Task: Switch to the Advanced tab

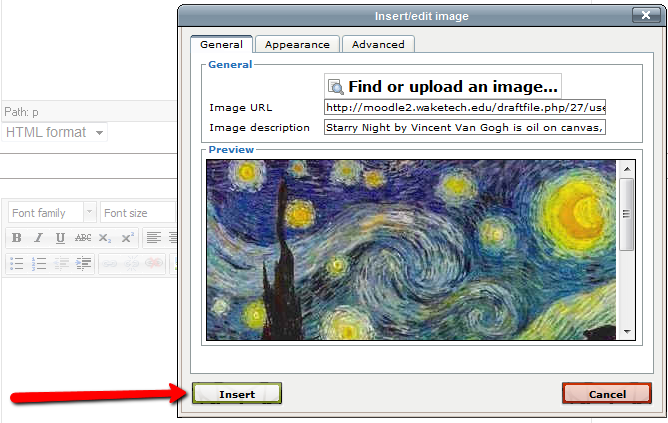Action: 378,44
